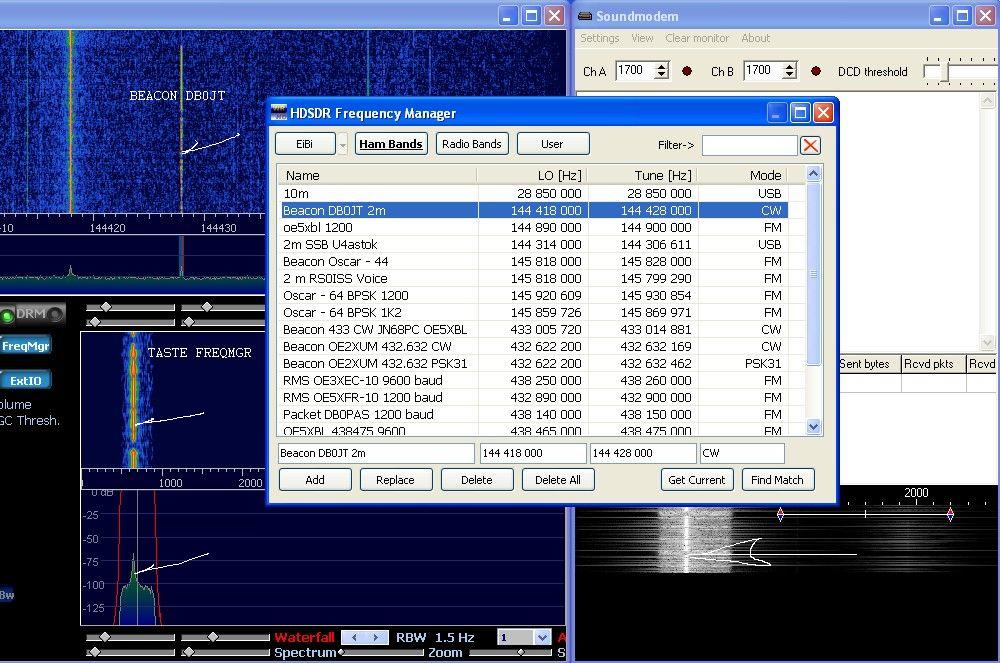Clear the filter with the red X icon
1000x663 pixels.
point(810,145)
